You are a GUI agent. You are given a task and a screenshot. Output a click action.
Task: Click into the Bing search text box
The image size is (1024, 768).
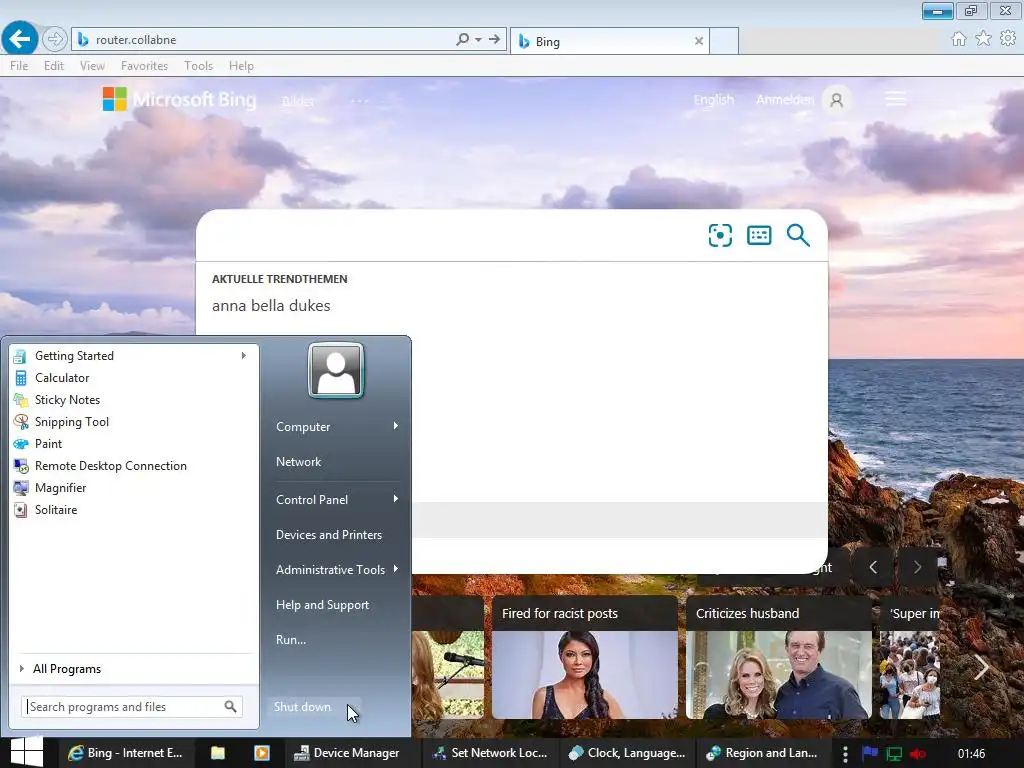pos(451,235)
